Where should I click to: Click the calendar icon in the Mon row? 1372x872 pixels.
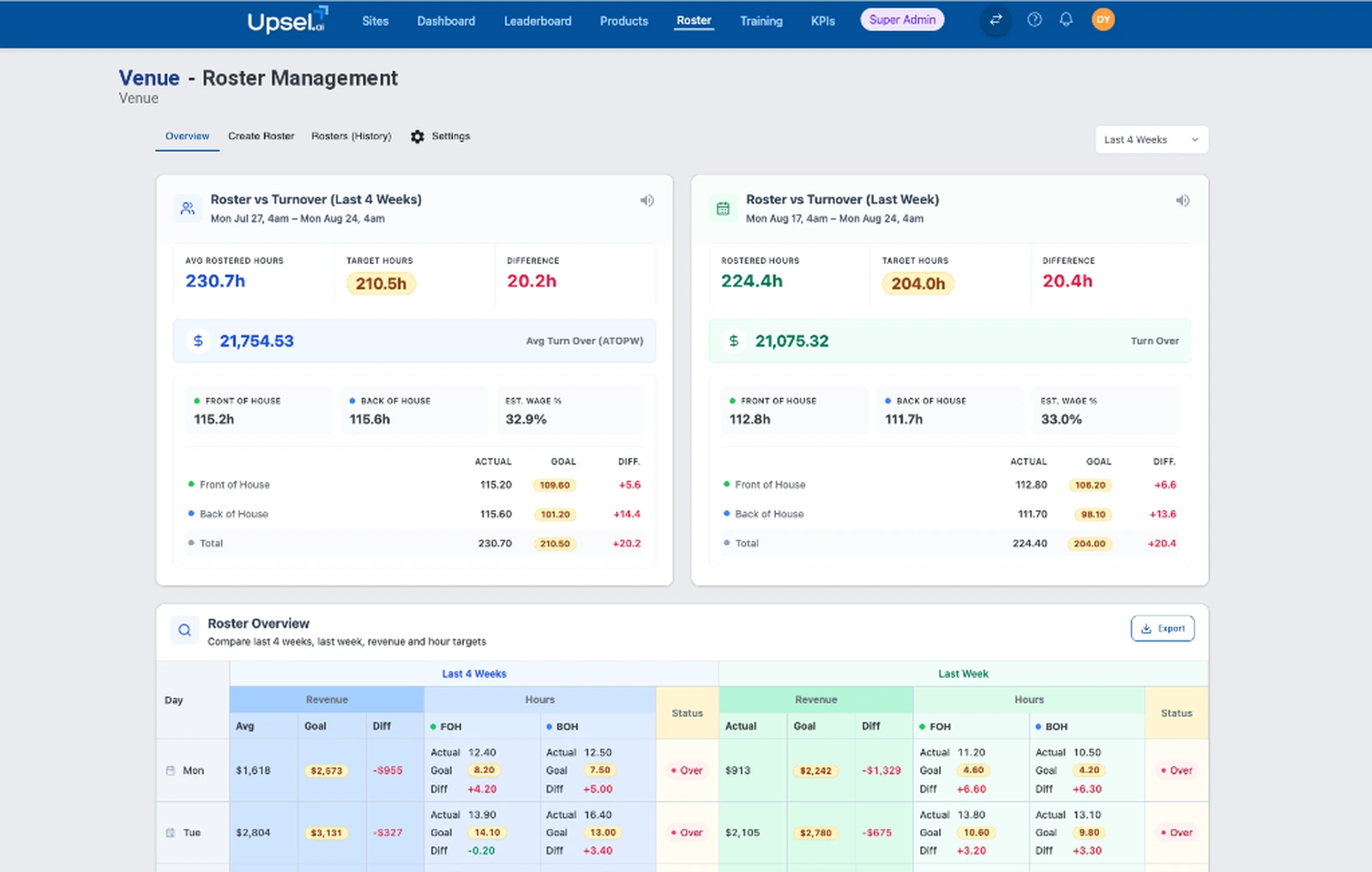coord(170,771)
